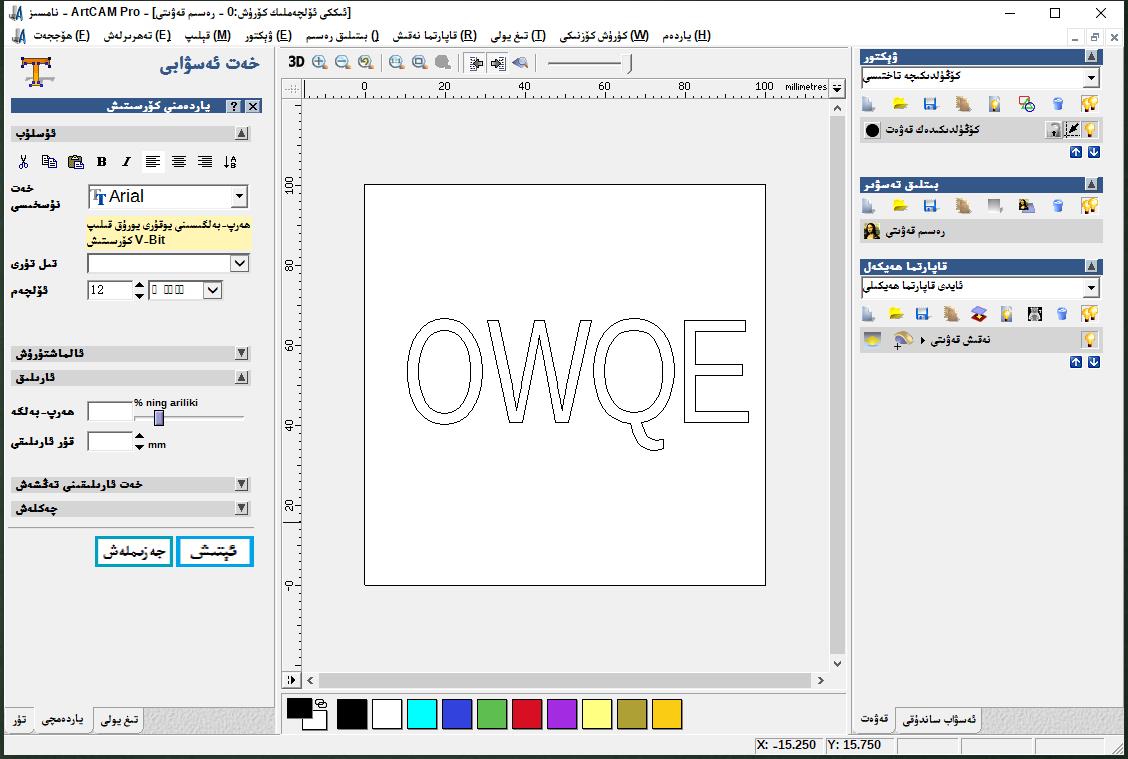Screen dimensions: 1128x759
Task: Delete the vector layer with the trash icon
Action: pyautogui.click(x=1058, y=104)
